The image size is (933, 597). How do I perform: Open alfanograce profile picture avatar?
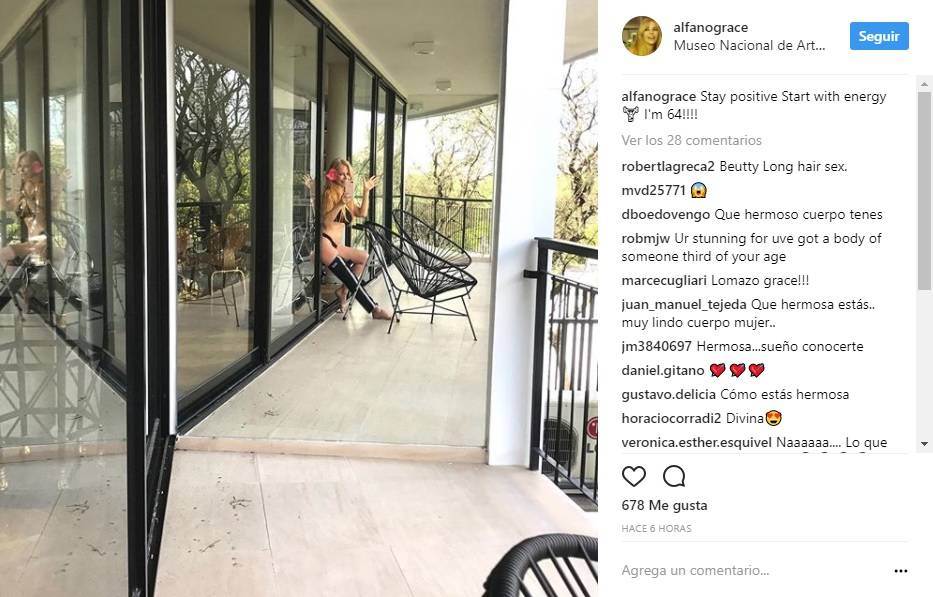point(641,36)
